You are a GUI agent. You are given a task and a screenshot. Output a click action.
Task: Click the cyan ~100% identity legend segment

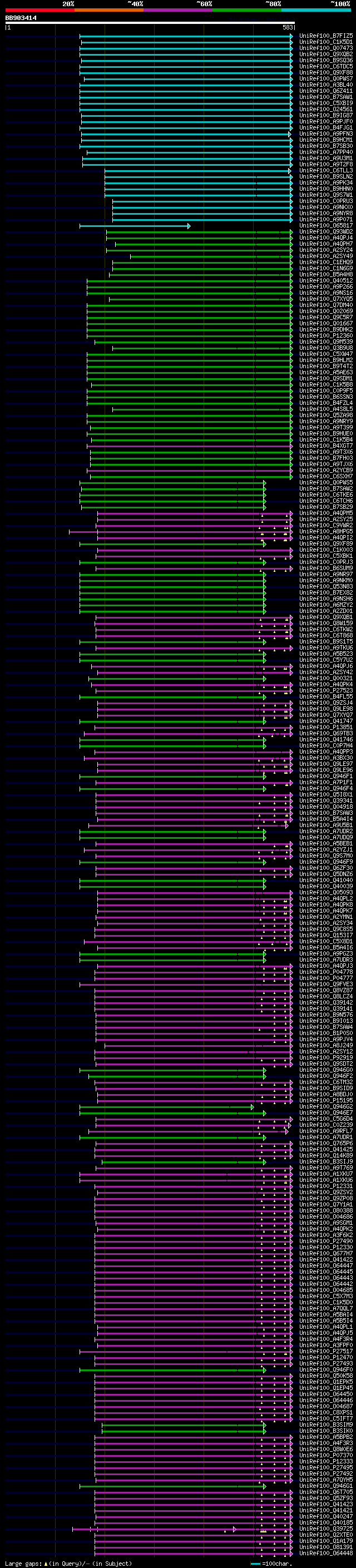316,10
